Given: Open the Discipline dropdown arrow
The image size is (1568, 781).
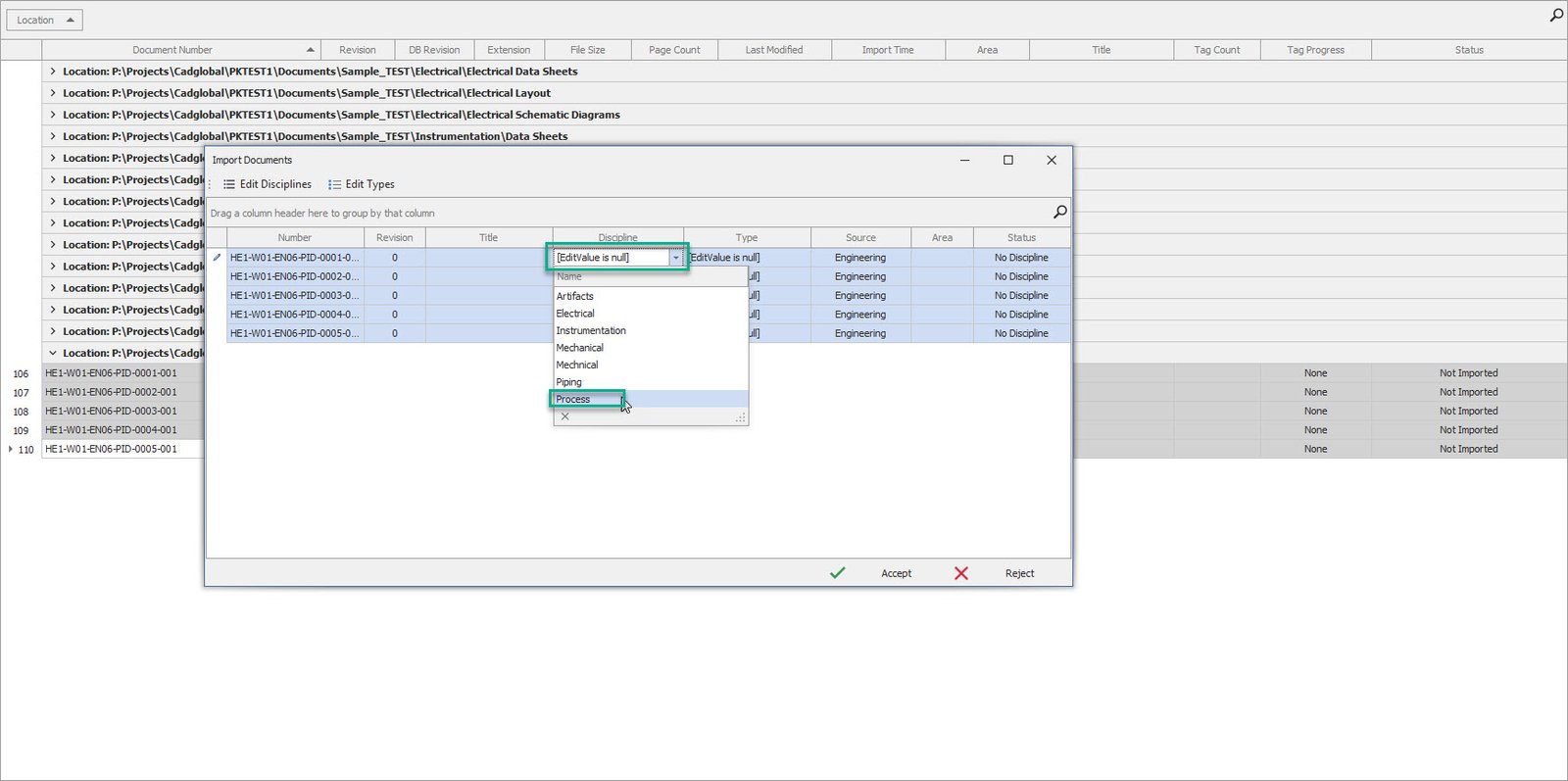Looking at the screenshot, I should coord(675,258).
